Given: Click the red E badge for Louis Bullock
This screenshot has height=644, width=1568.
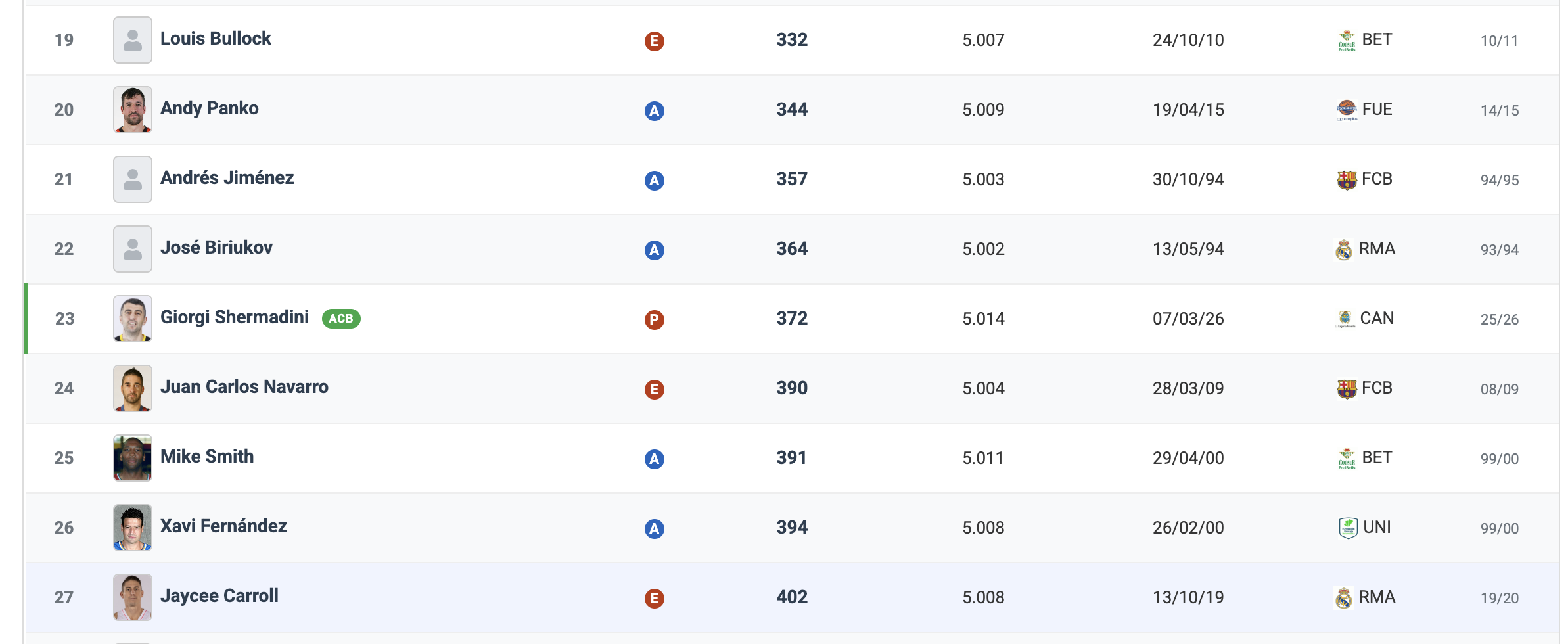Looking at the screenshot, I should coord(654,41).
